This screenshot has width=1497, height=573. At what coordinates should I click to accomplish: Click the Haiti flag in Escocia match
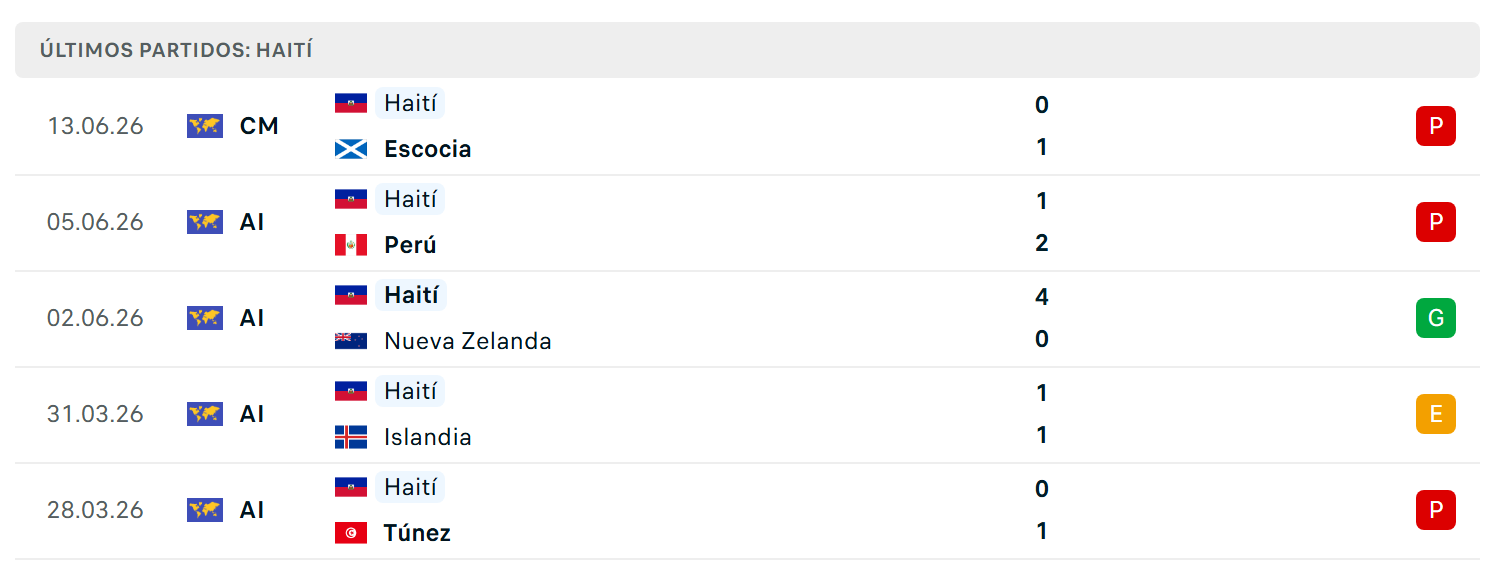351,103
